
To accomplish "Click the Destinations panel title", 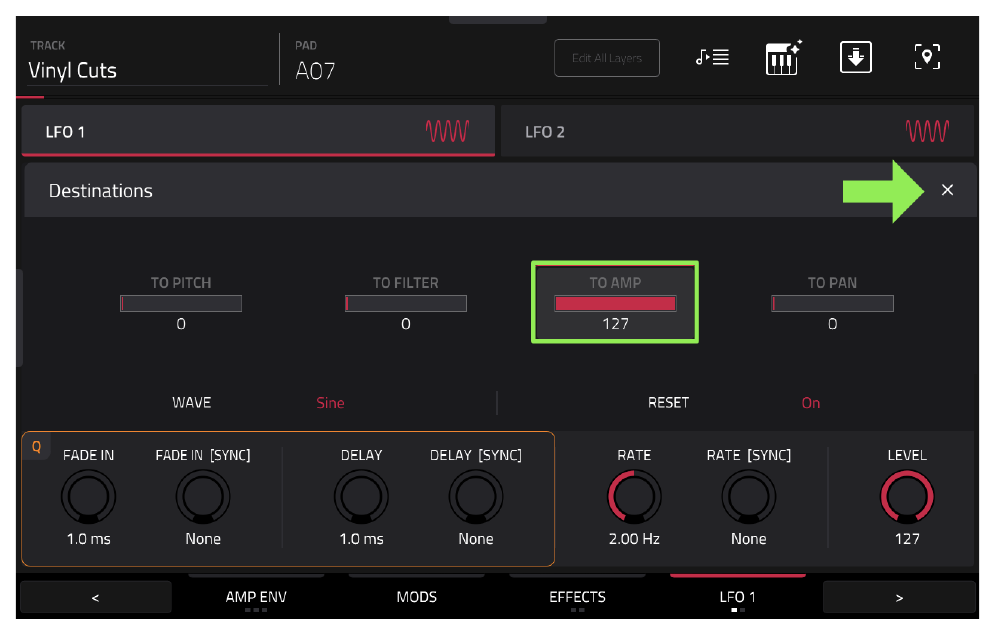I will pyautogui.click(x=100, y=191).
